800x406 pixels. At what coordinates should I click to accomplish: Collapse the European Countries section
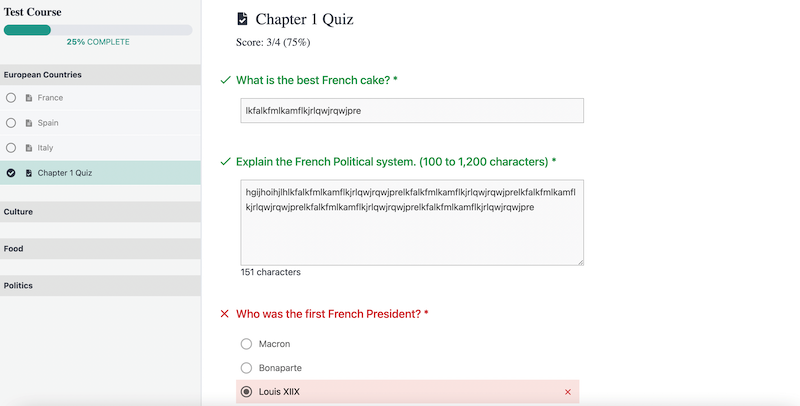point(100,74)
